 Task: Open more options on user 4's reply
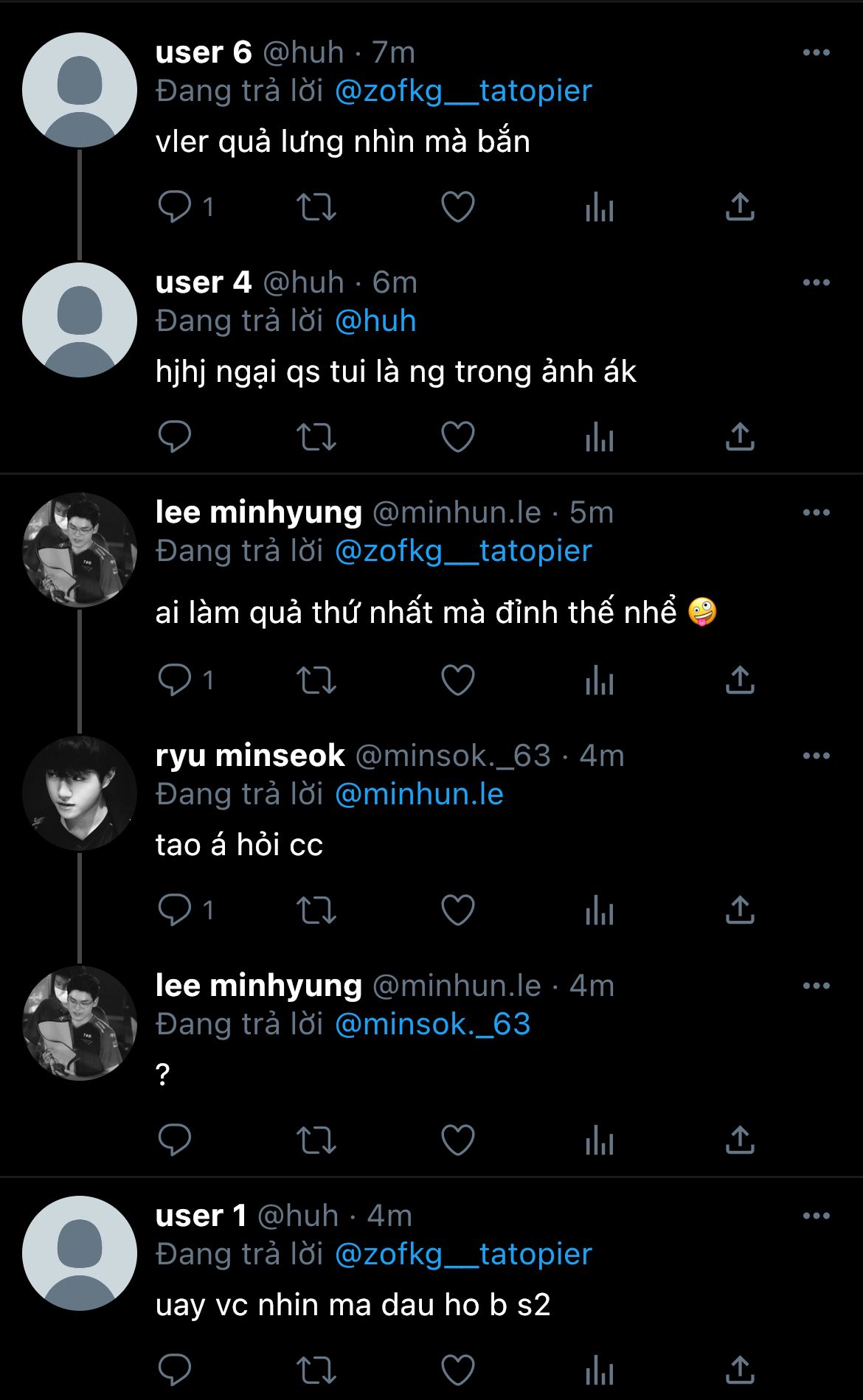click(x=816, y=282)
